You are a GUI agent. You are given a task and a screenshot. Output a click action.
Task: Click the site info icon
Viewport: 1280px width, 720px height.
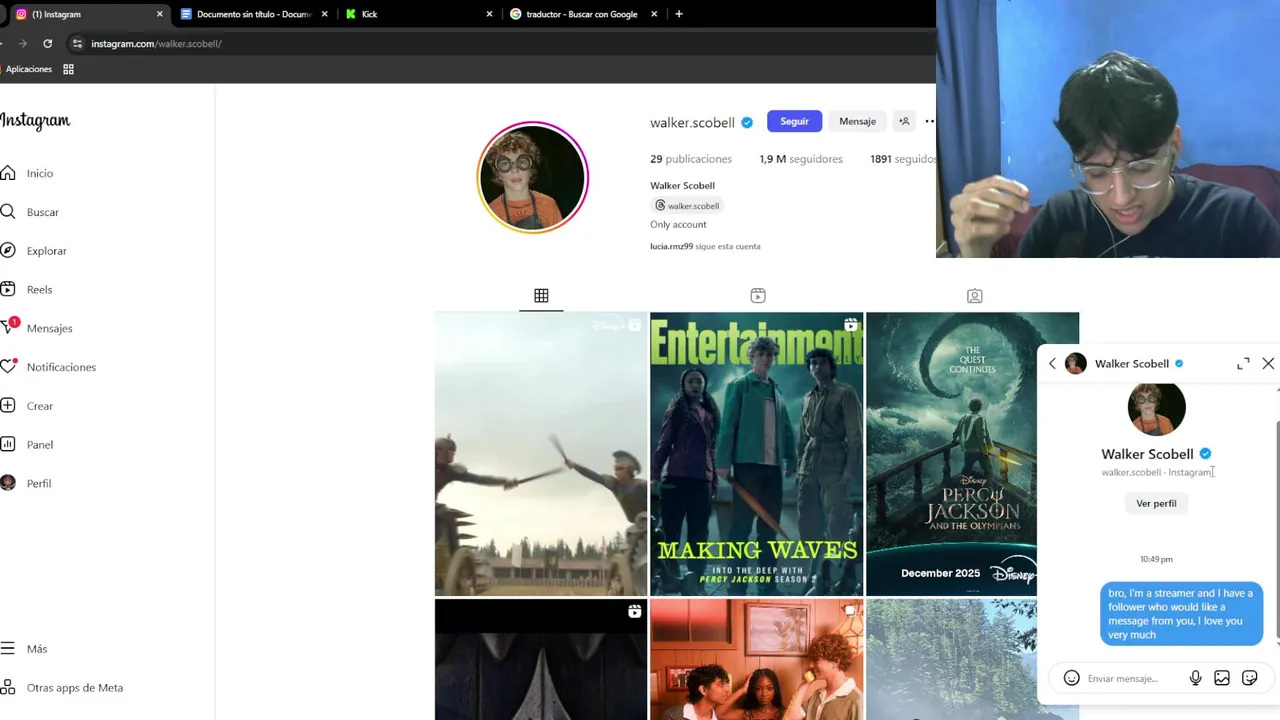(77, 43)
